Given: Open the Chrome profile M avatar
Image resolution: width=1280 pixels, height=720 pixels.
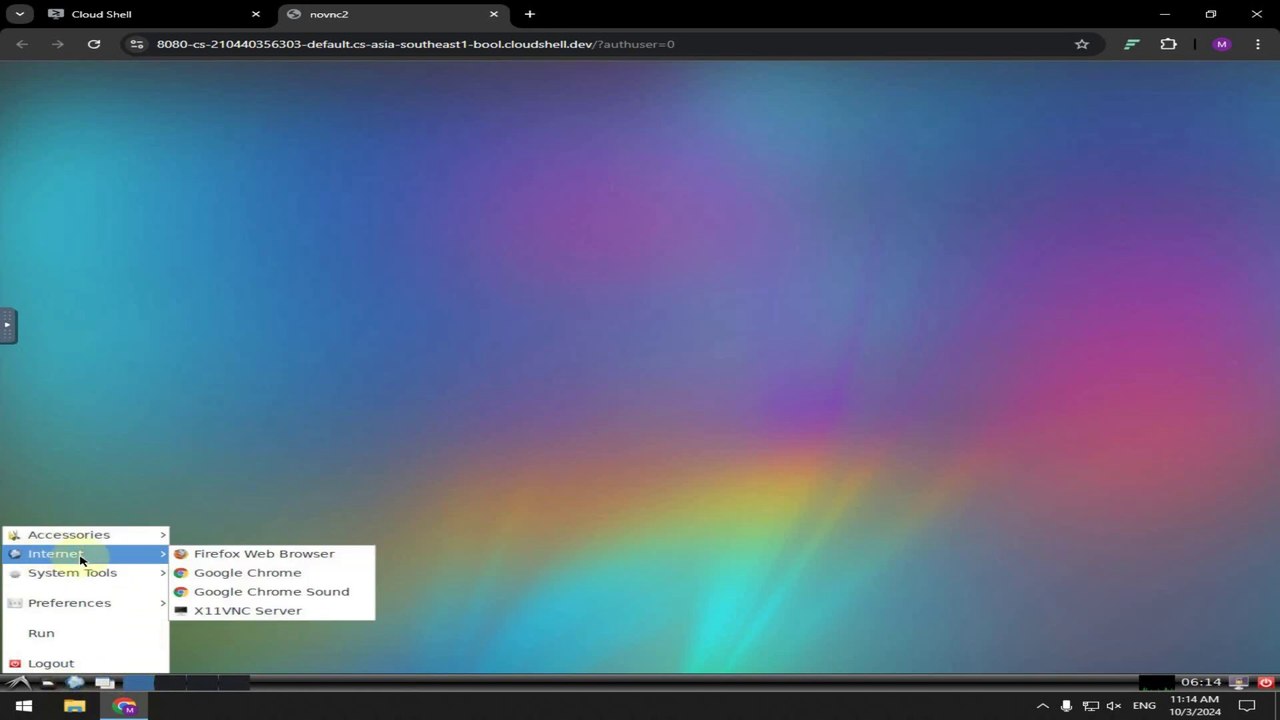Looking at the screenshot, I should (1221, 44).
